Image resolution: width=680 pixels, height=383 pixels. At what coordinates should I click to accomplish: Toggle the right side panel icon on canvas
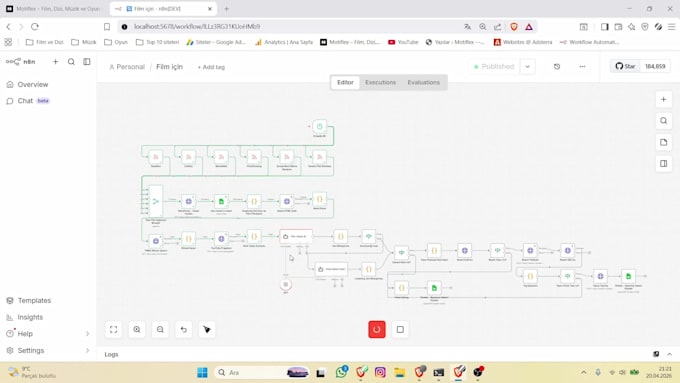[664, 164]
